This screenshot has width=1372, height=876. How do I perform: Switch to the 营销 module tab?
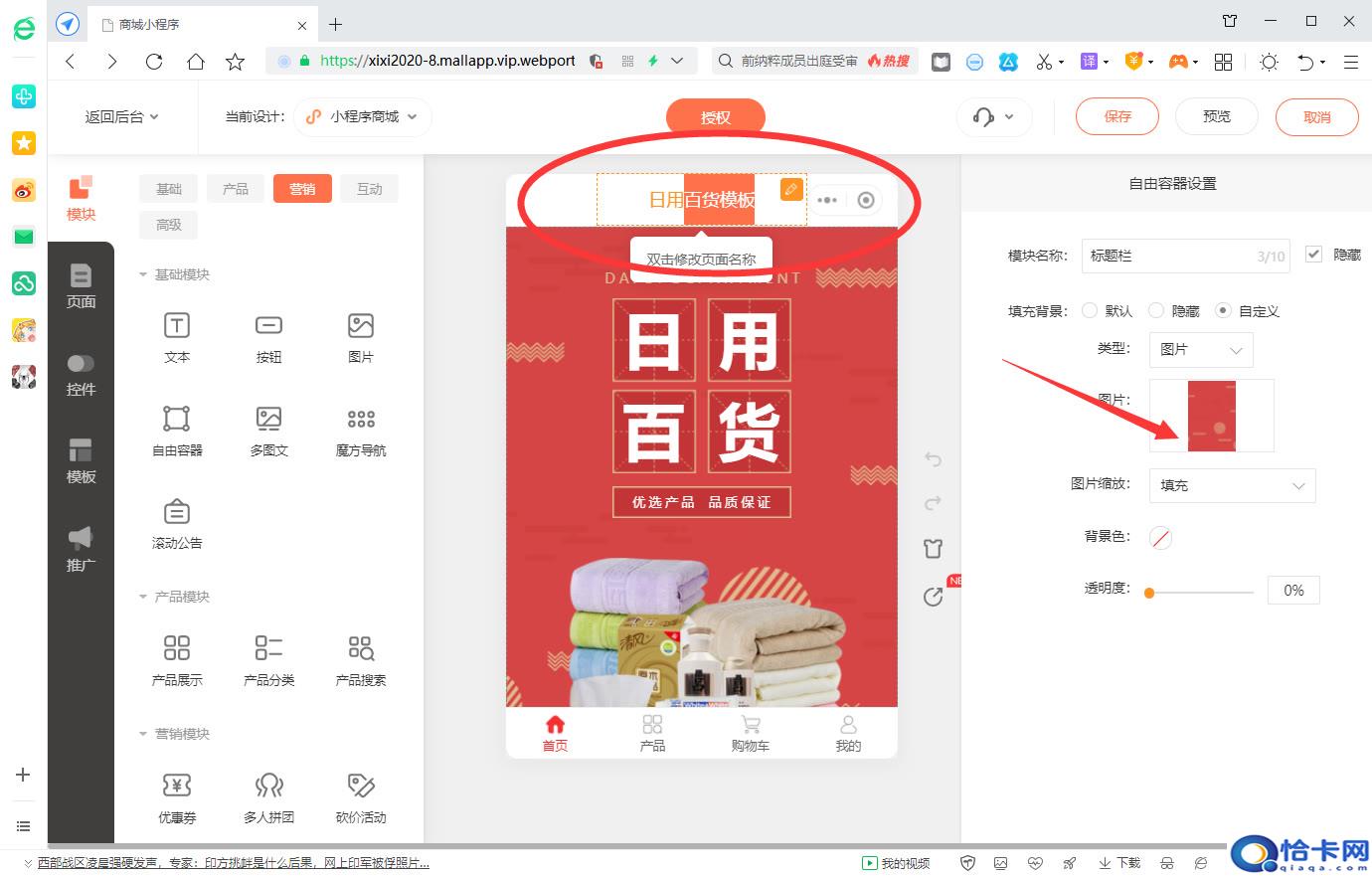tap(302, 188)
